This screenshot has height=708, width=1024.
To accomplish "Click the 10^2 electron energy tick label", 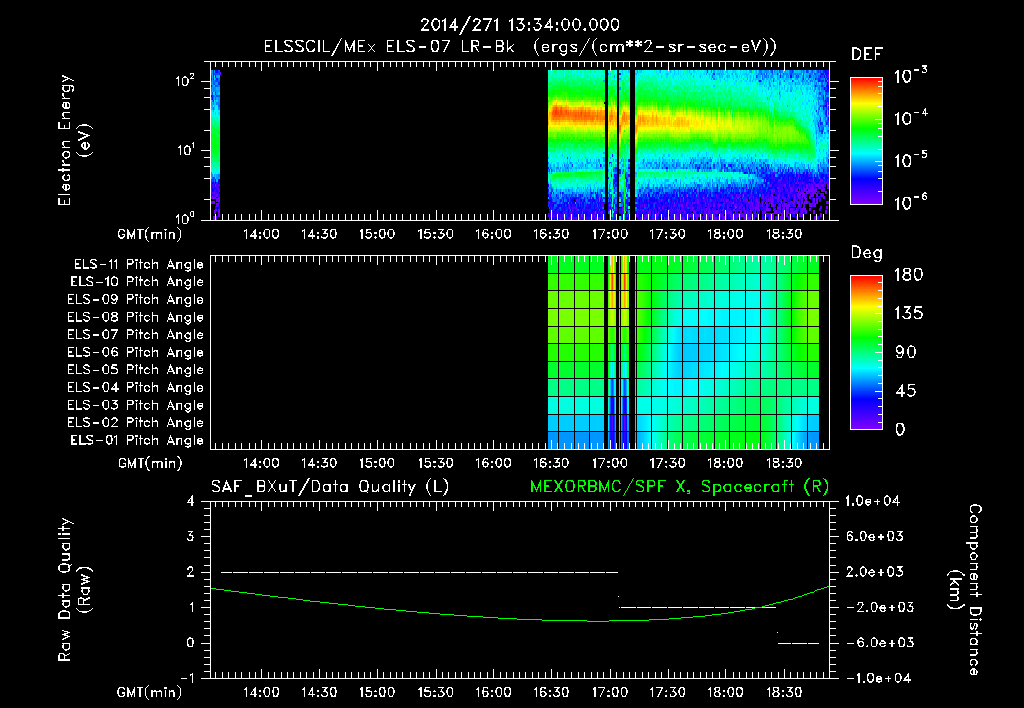I will (x=185, y=81).
